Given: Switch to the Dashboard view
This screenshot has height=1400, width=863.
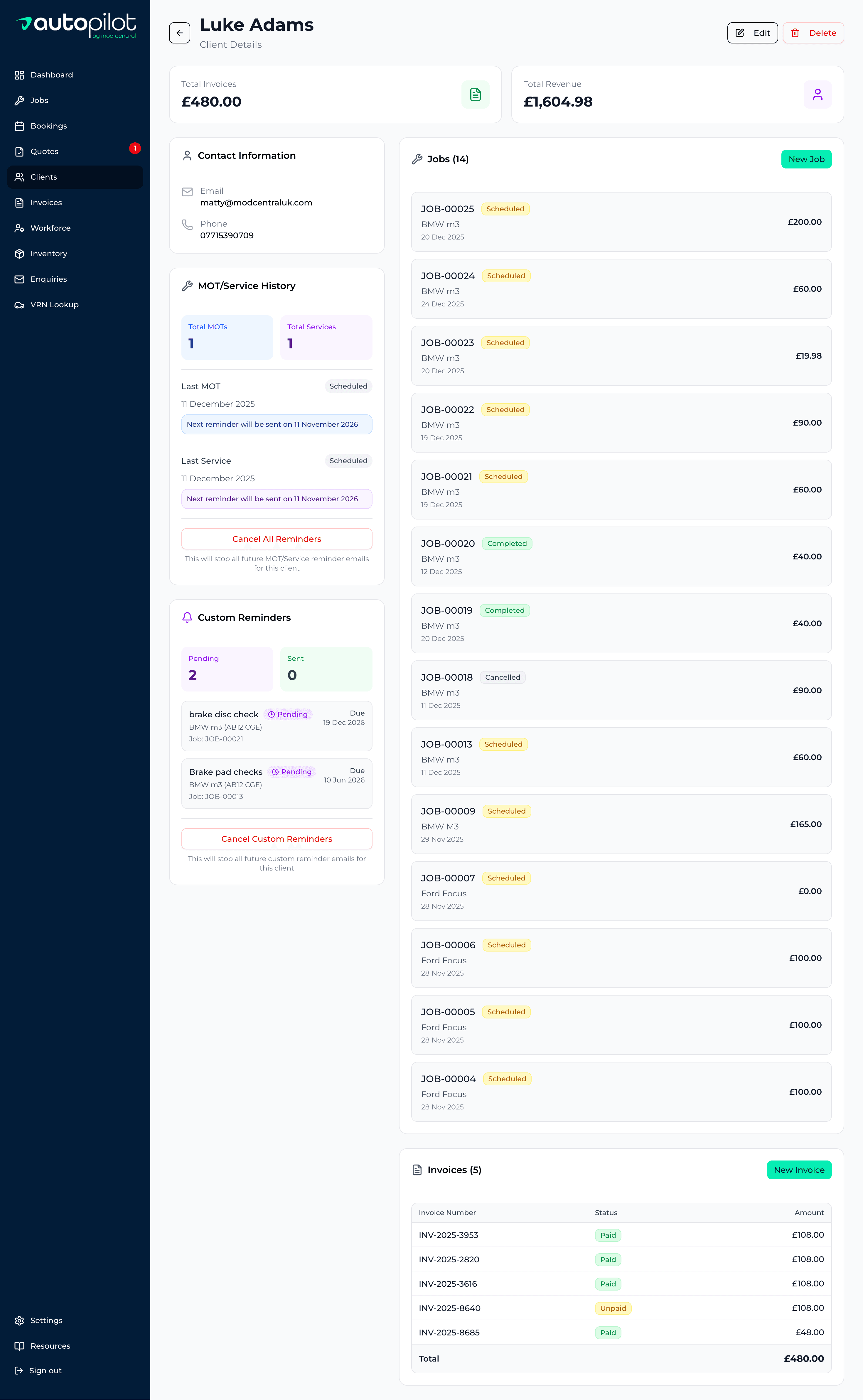Looking at the screenshot, I should [x=51, y=75].
